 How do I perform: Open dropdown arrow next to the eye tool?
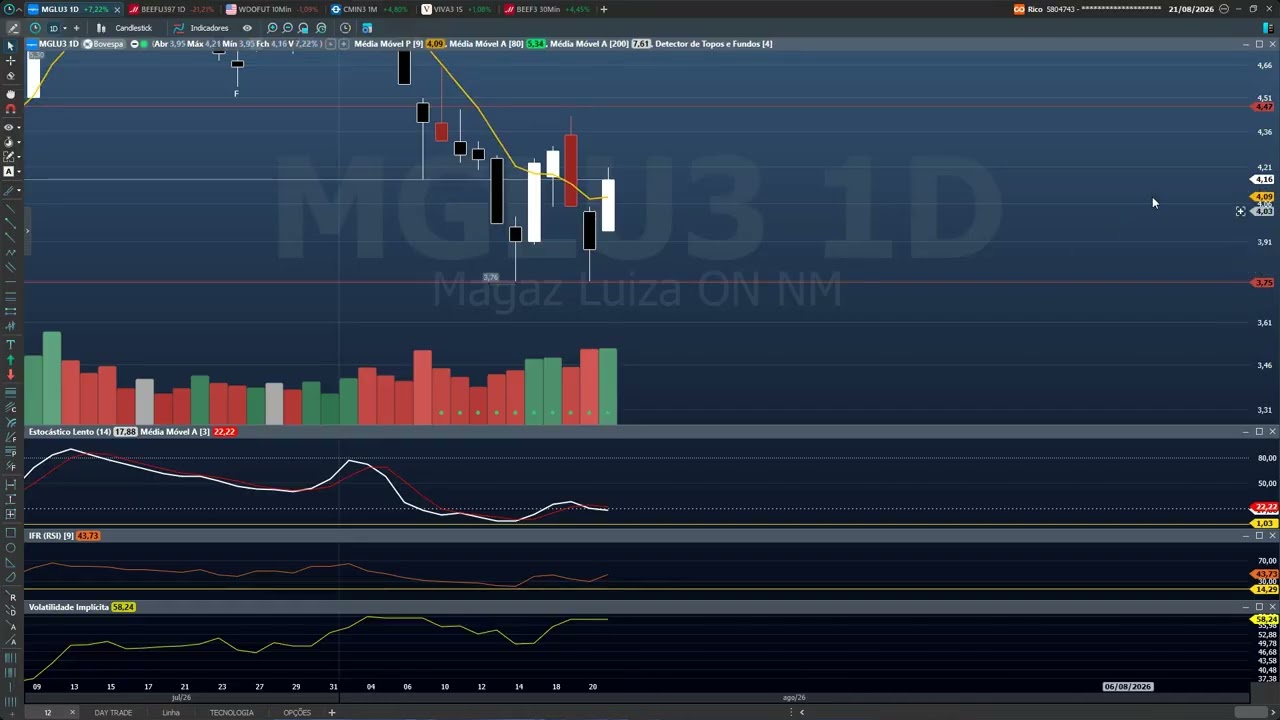[19, 128]
